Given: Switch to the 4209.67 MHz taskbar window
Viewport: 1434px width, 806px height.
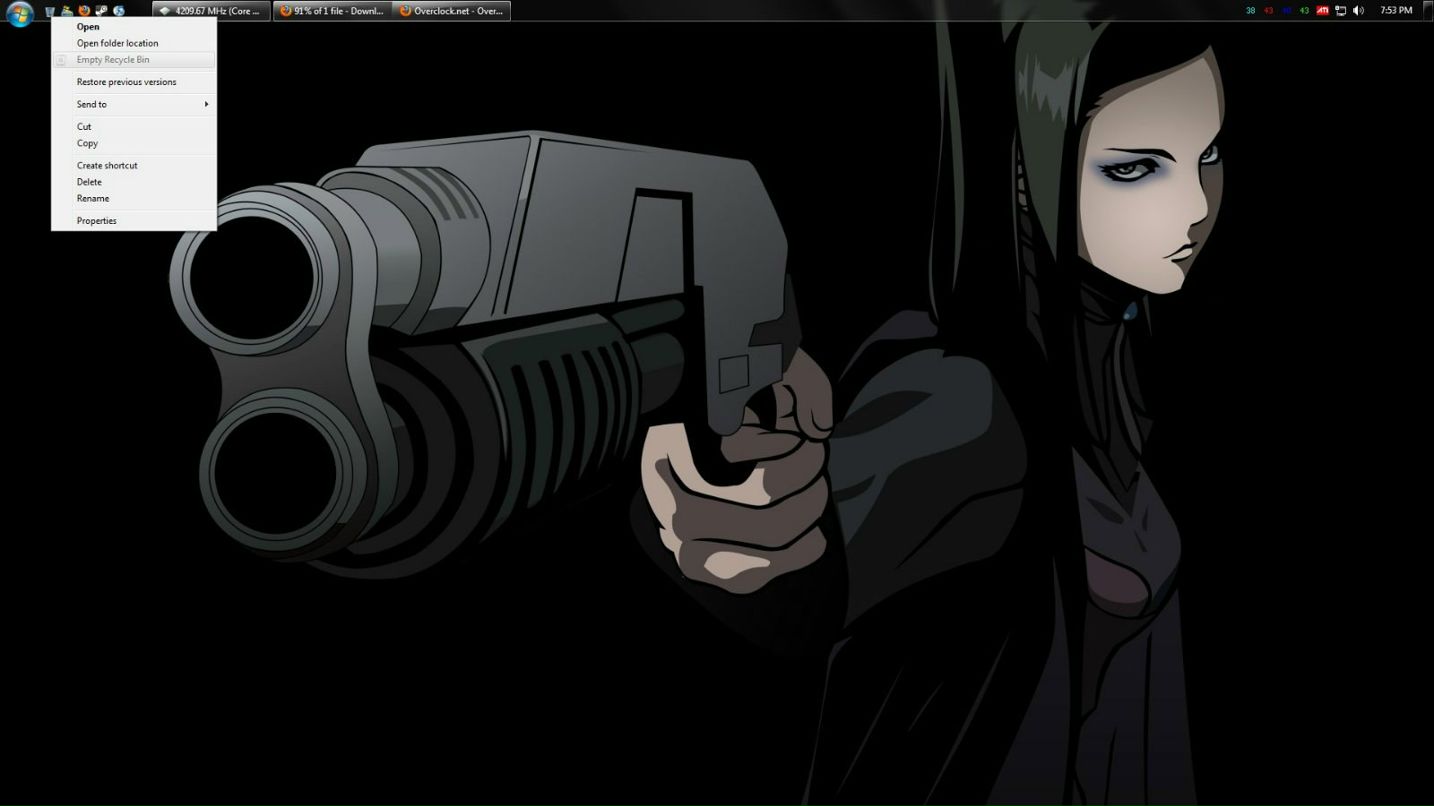Looking at the screenshot, I should pyautogui.click(x=211, y=11).
